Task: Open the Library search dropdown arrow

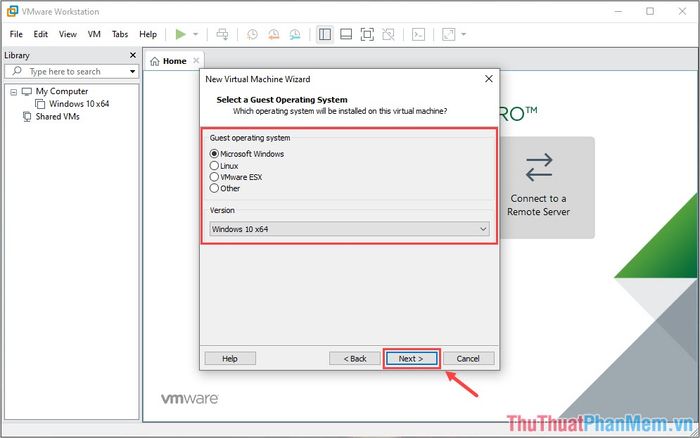Action: click(132, 71)
